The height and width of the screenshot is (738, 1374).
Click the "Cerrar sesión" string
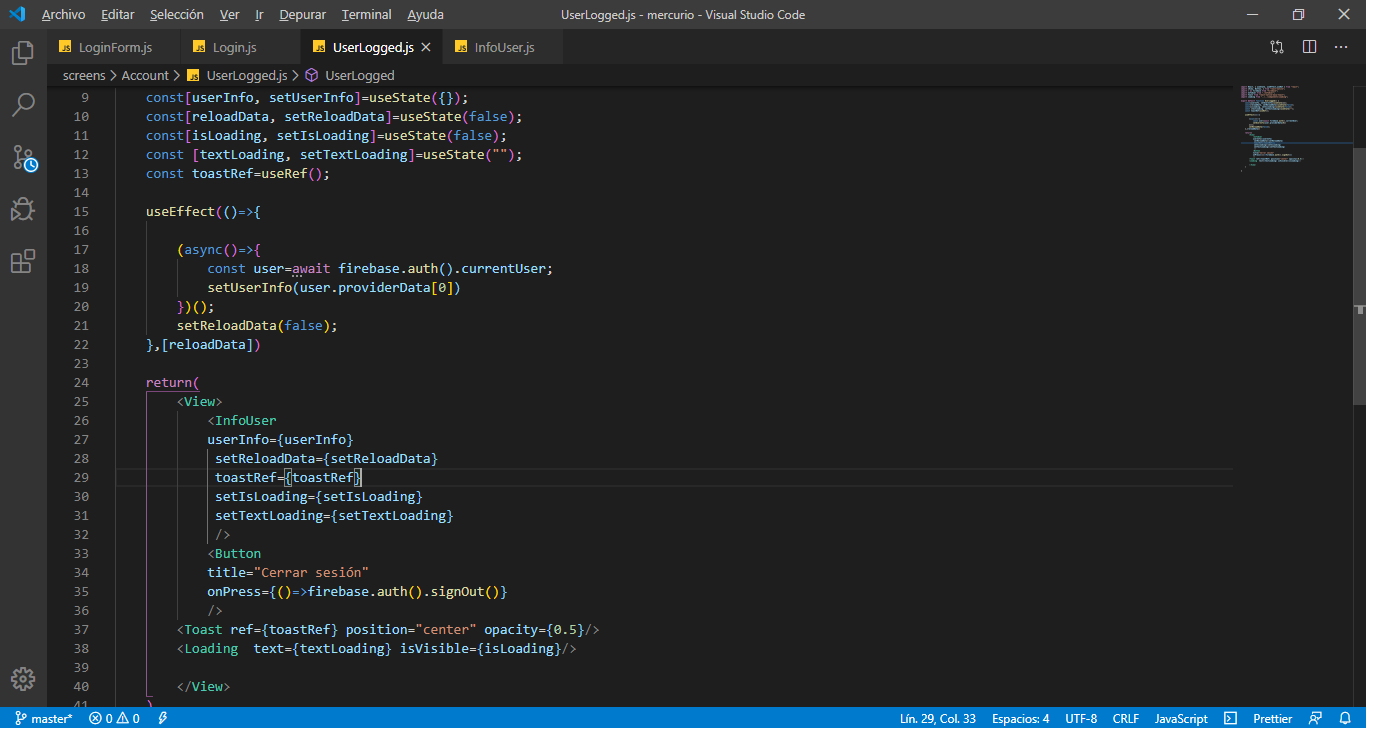313,573
